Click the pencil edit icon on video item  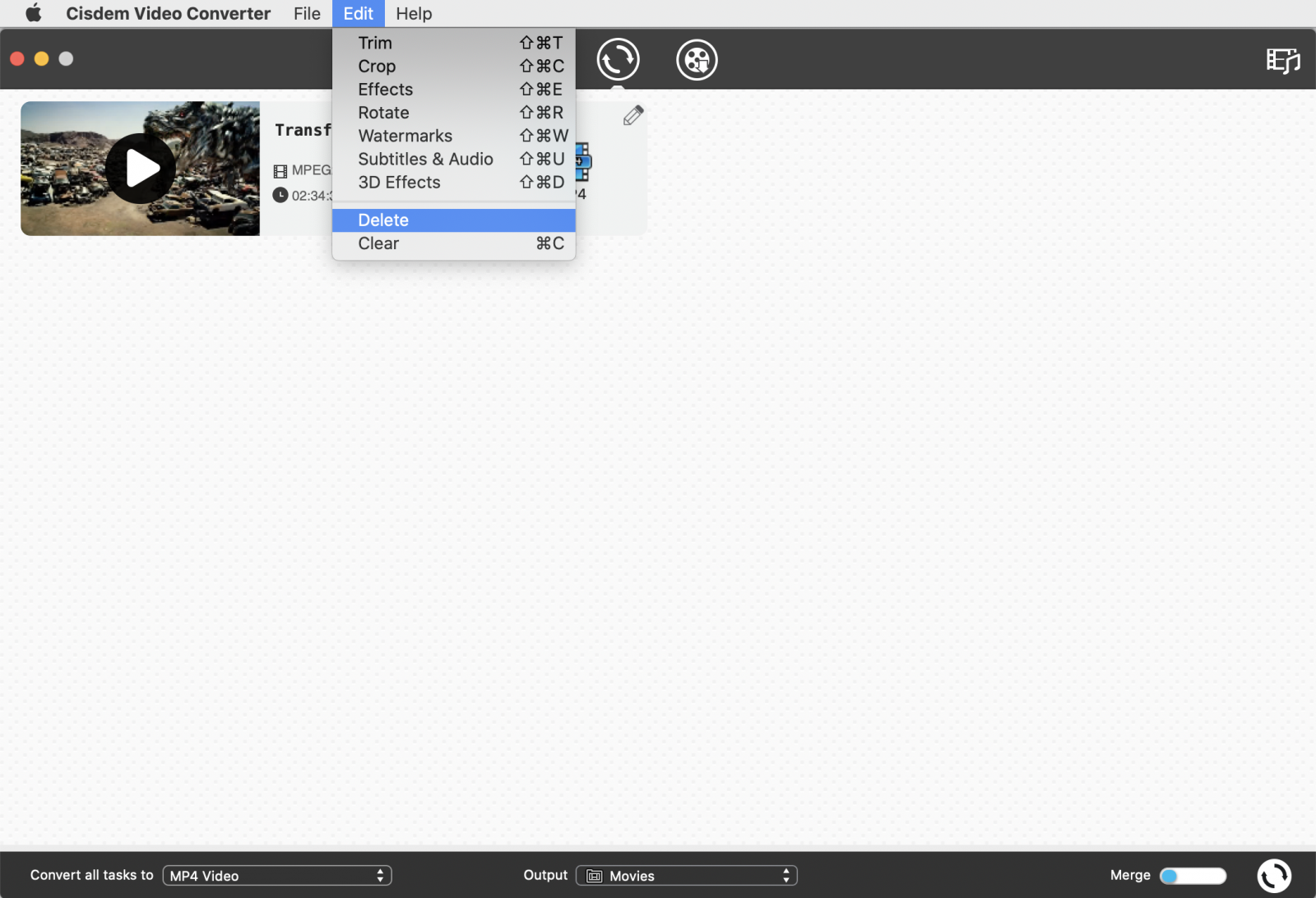coord(633,116)
